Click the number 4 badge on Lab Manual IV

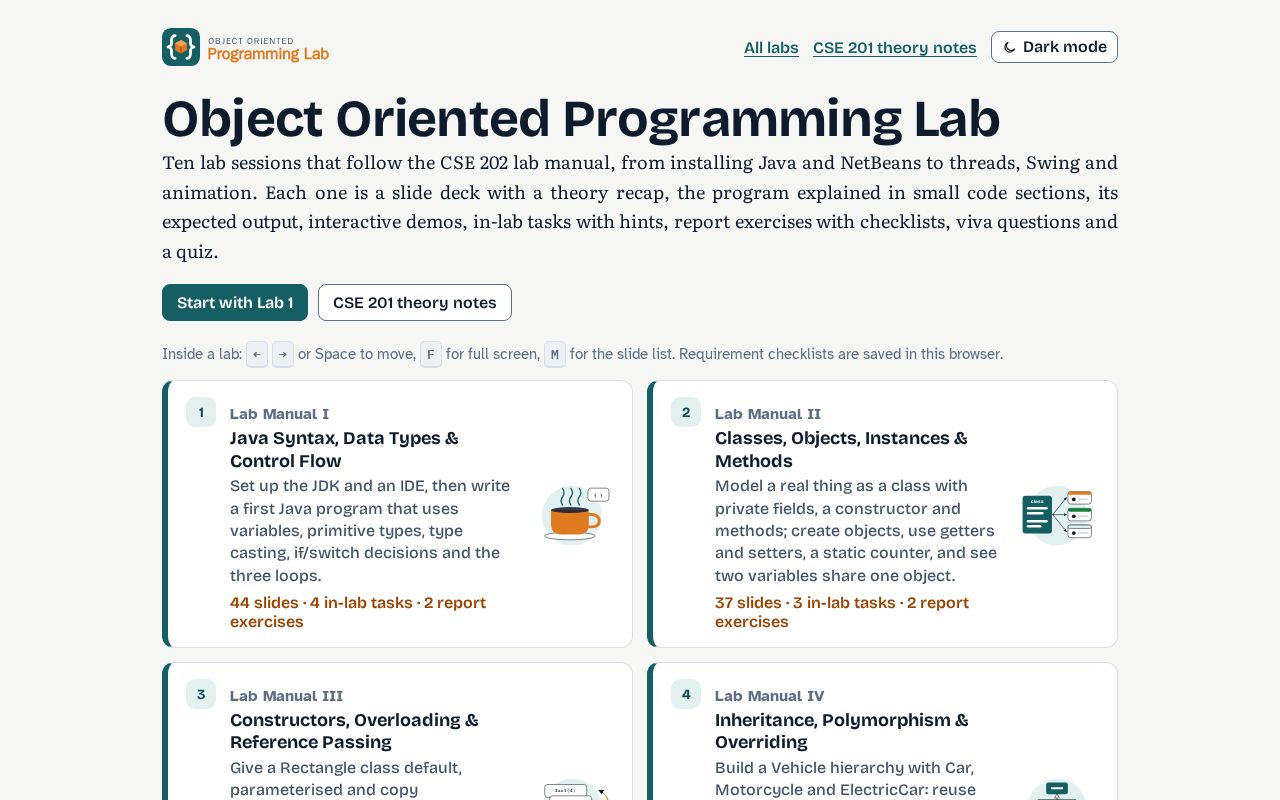pos(686,694)
